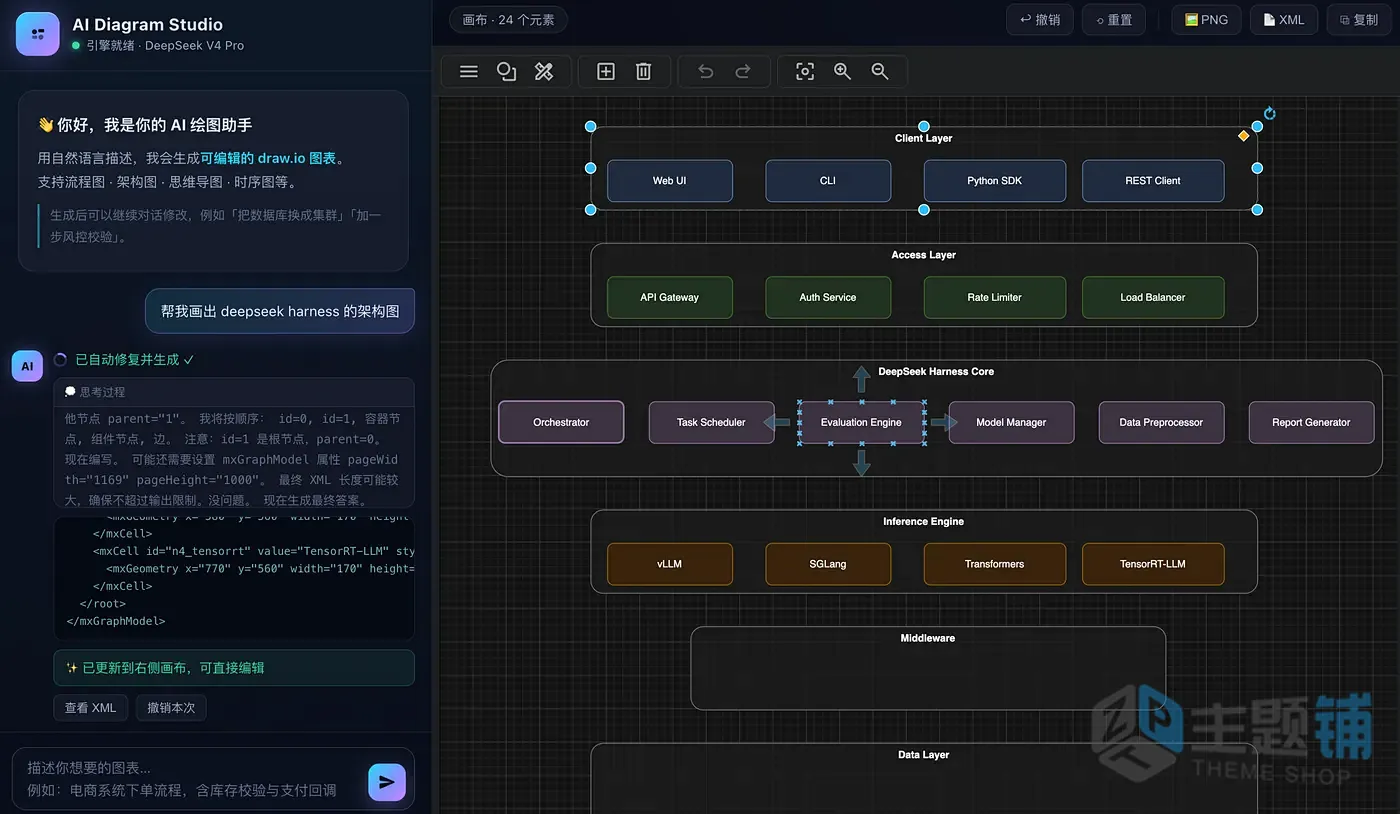
Task: Click the 已自动修复并生成 status text
Action: (x=134, y=360)
